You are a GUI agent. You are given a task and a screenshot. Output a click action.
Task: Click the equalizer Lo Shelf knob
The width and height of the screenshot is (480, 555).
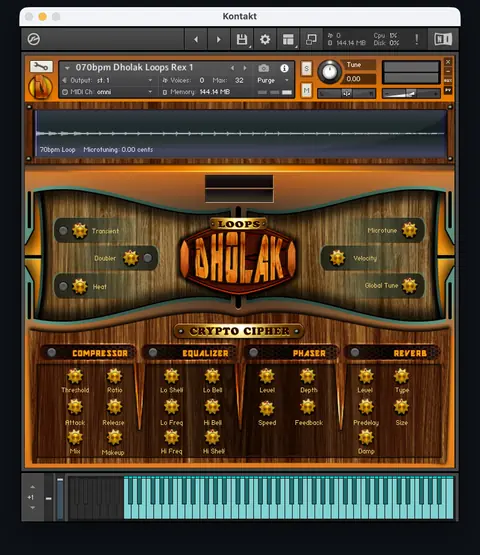click(x=171, y=376)
